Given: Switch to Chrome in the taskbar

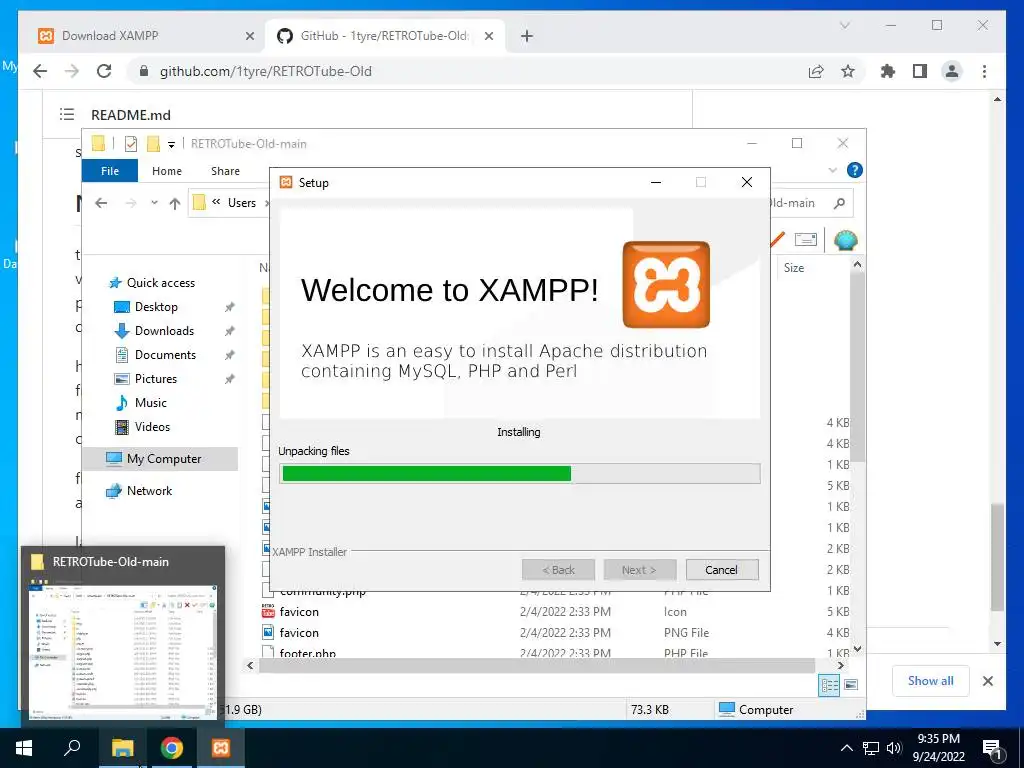Looking at the screenshot, I should pyautogui.click(x=172, y=748).
